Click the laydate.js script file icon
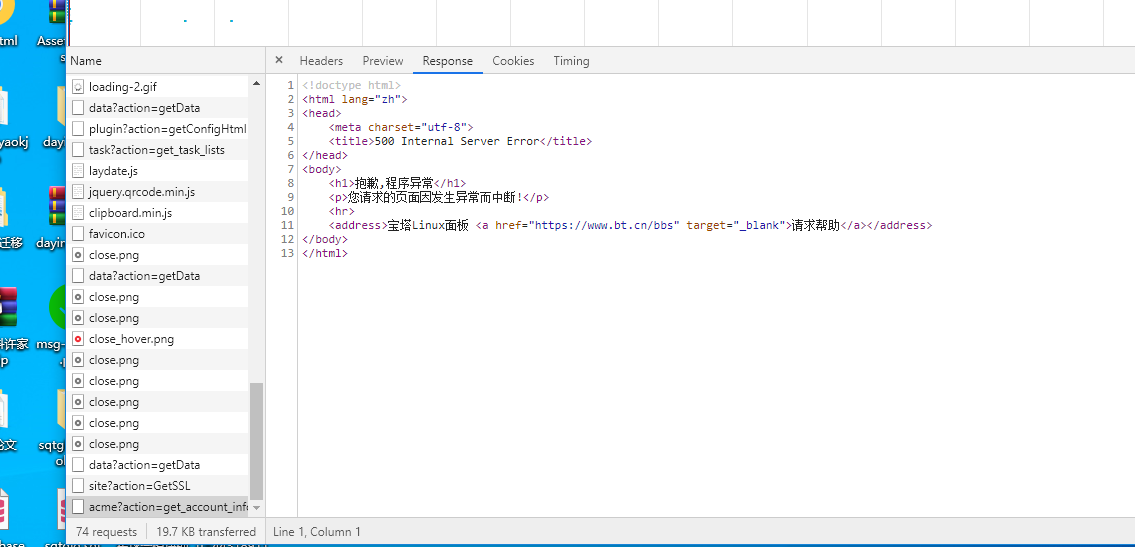This screenshot has height=547, width=1135. click(78, 171)
